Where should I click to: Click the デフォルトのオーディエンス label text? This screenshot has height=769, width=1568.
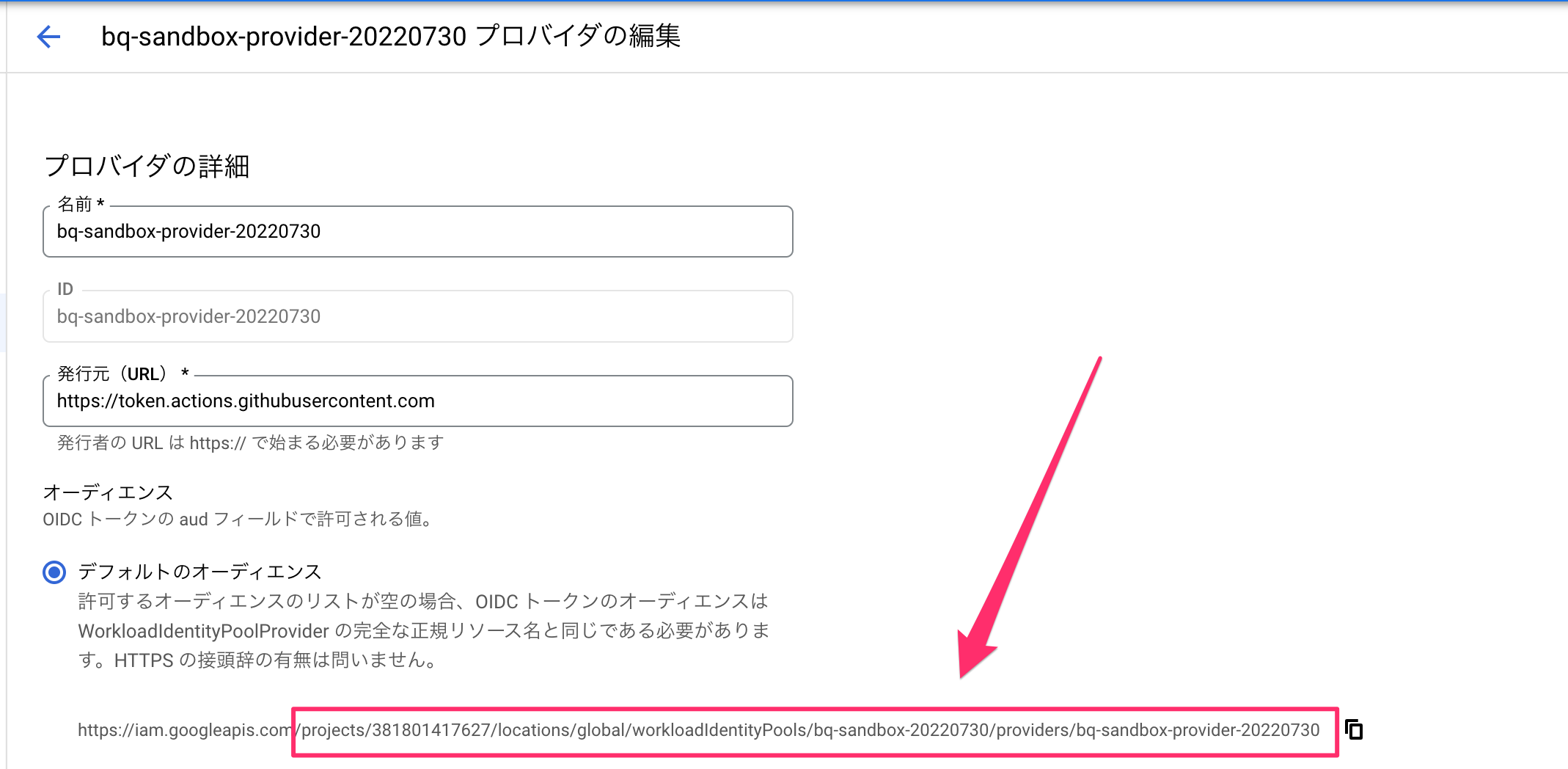click(x=199, y=572)
